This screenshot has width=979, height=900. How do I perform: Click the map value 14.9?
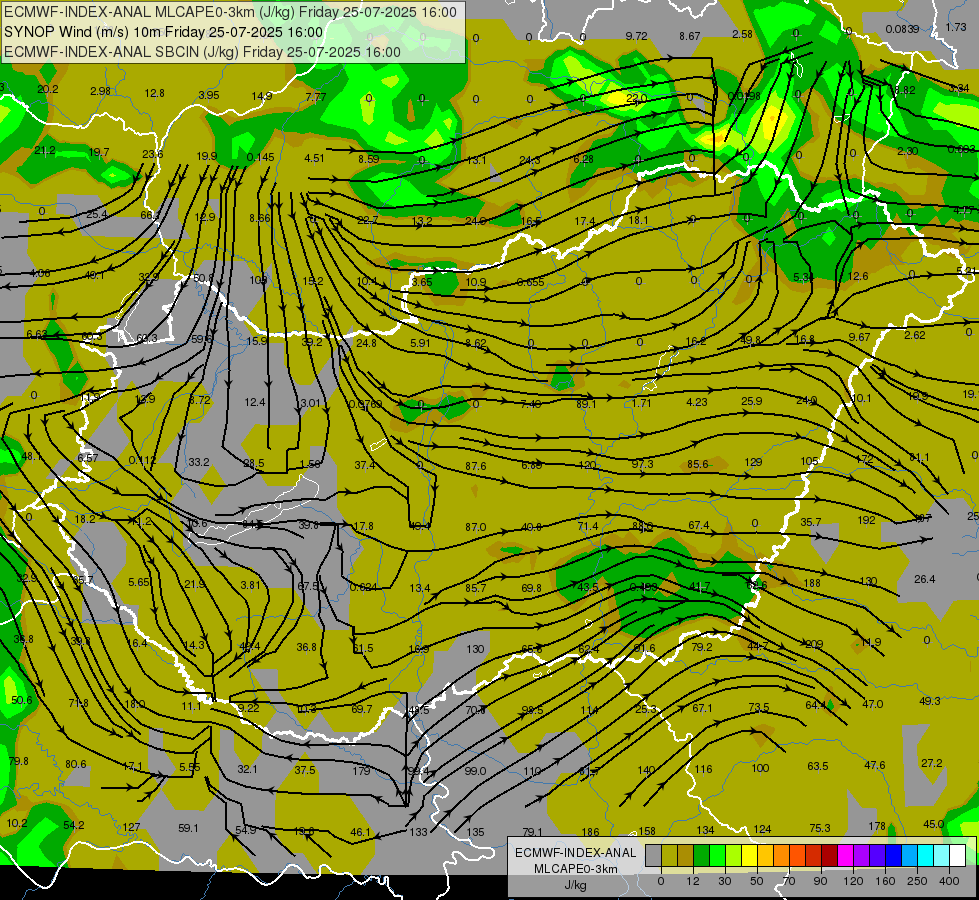pyautogui.click(x=262, y=96)
